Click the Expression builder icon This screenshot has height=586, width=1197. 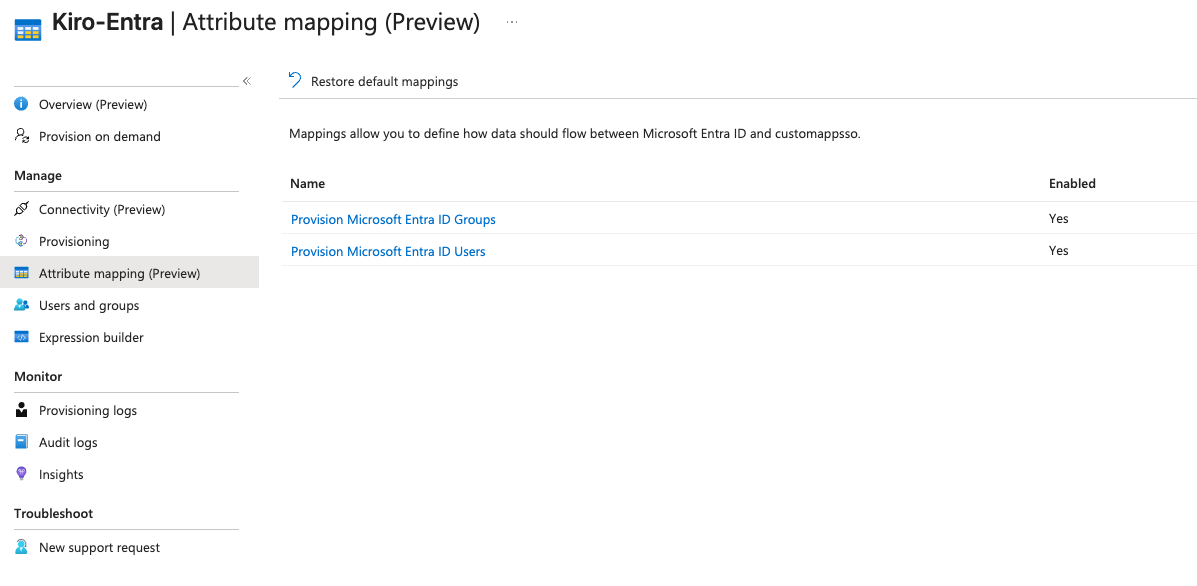(21, 337)
